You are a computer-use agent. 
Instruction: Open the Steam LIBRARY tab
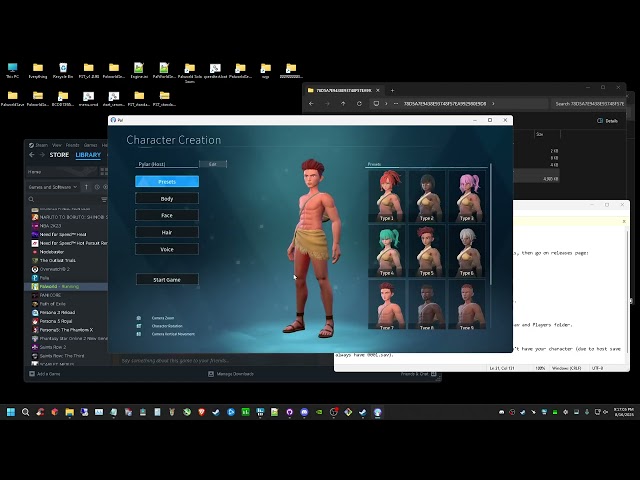coord(88,155)
